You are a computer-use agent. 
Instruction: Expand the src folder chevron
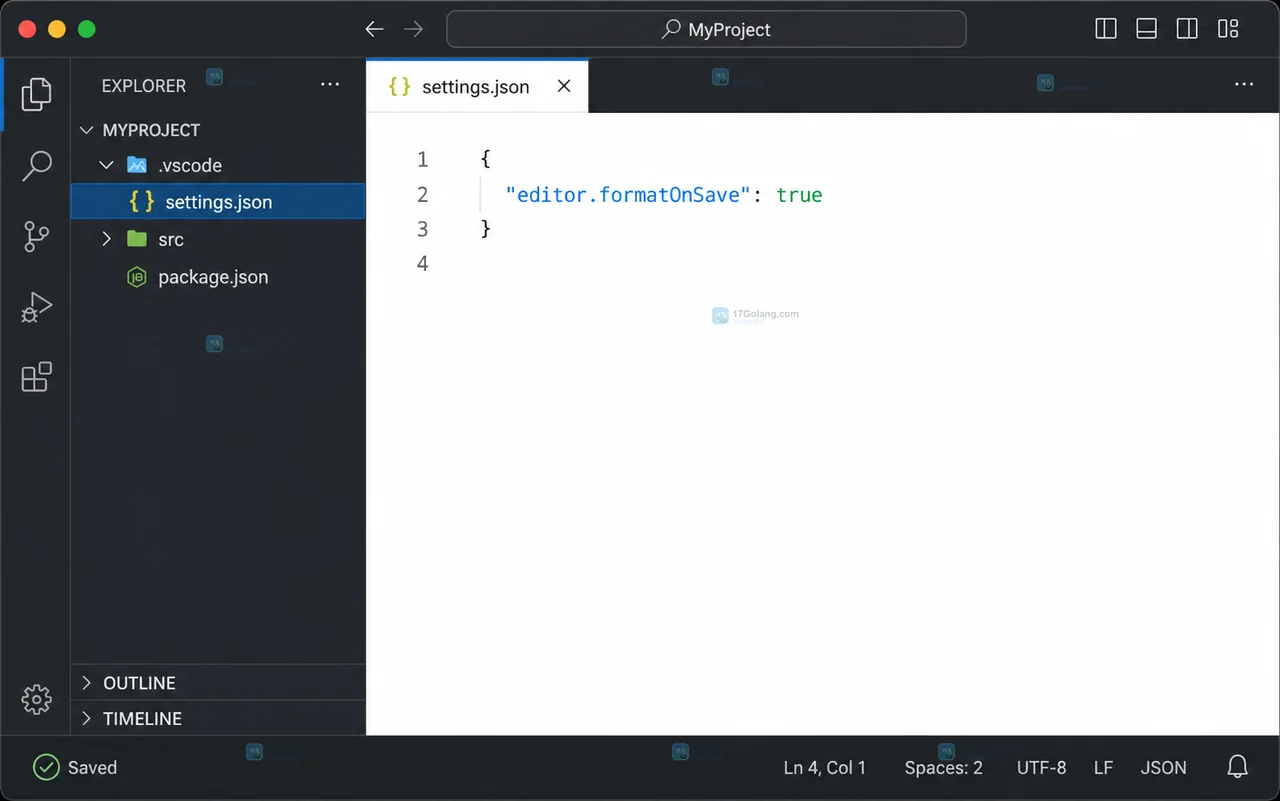[x=107, y=239]
